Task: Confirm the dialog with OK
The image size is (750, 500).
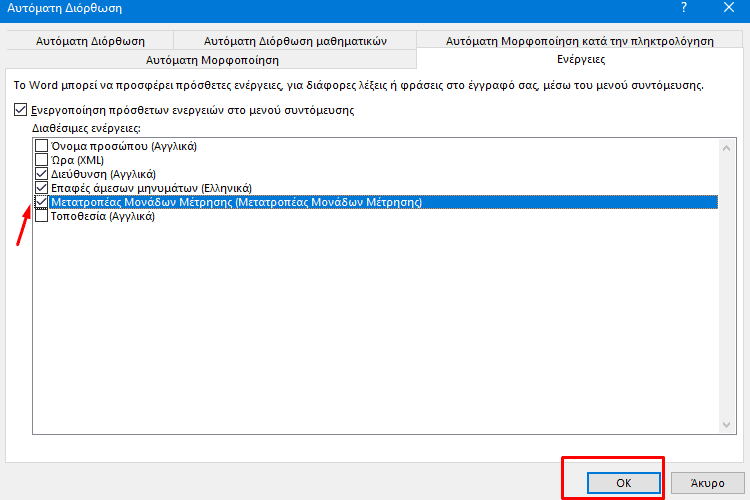Action: coord(623,483)
